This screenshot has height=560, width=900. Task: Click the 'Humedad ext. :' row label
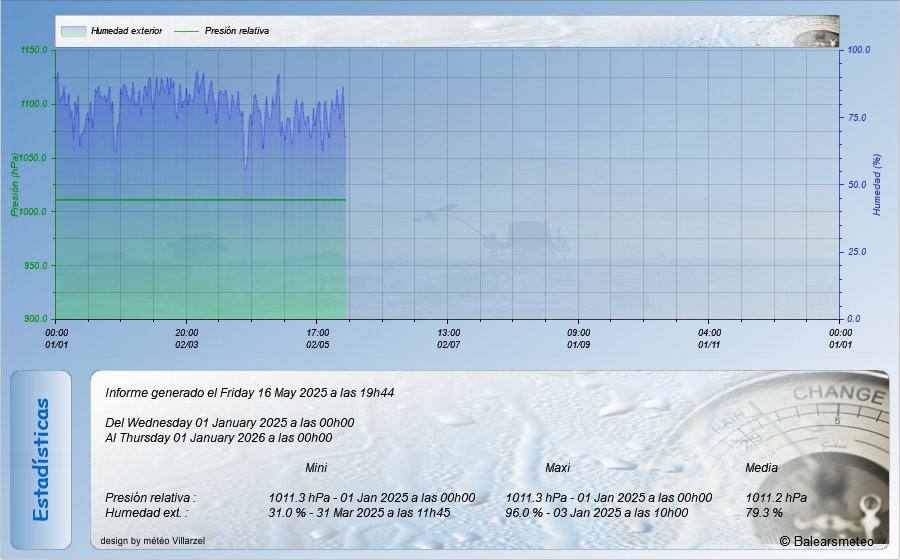pos(146,512)
